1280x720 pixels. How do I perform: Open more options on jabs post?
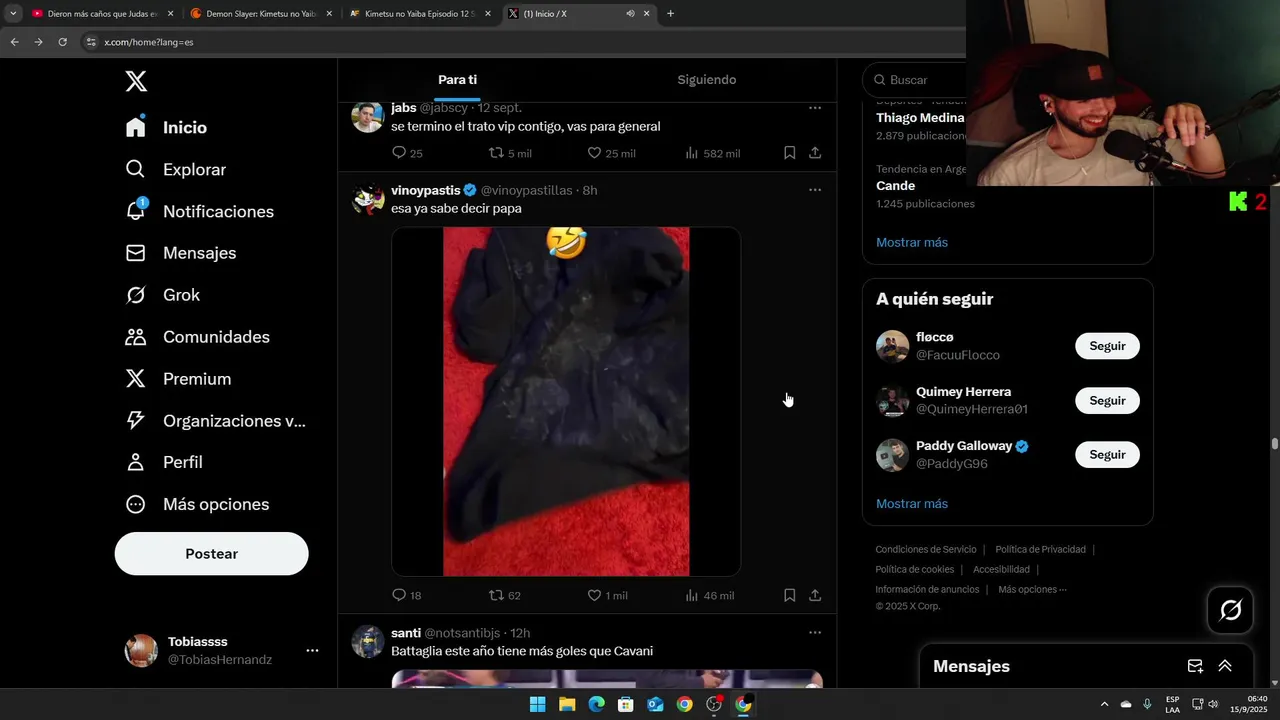click(x=815, y=108)
